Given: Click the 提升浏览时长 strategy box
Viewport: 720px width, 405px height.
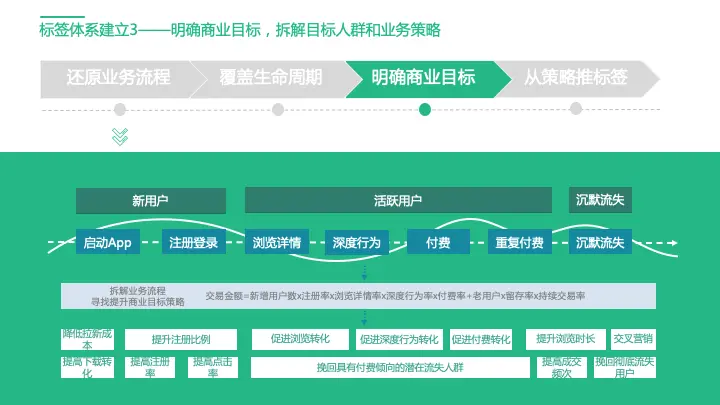Looking at the screenshot, I should click(566, 339).
